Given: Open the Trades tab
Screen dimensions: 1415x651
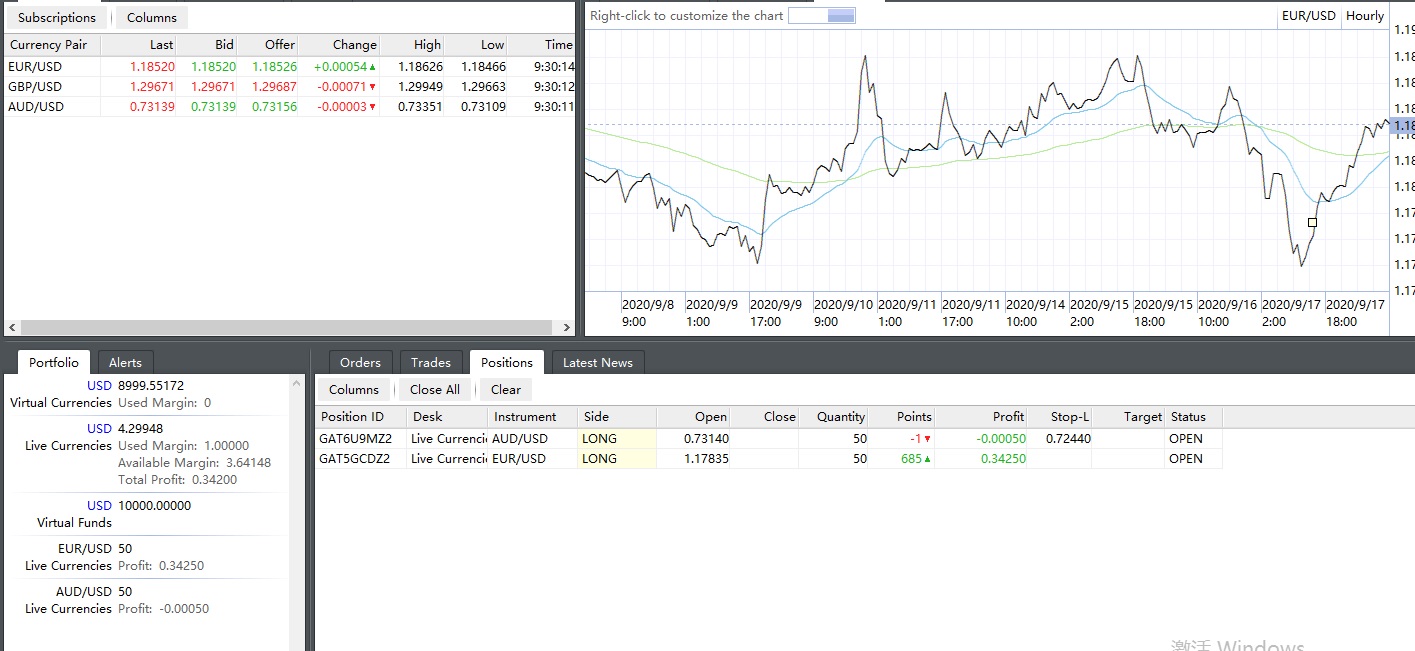Looking at the screenshot, I should (x=431, y=362).
